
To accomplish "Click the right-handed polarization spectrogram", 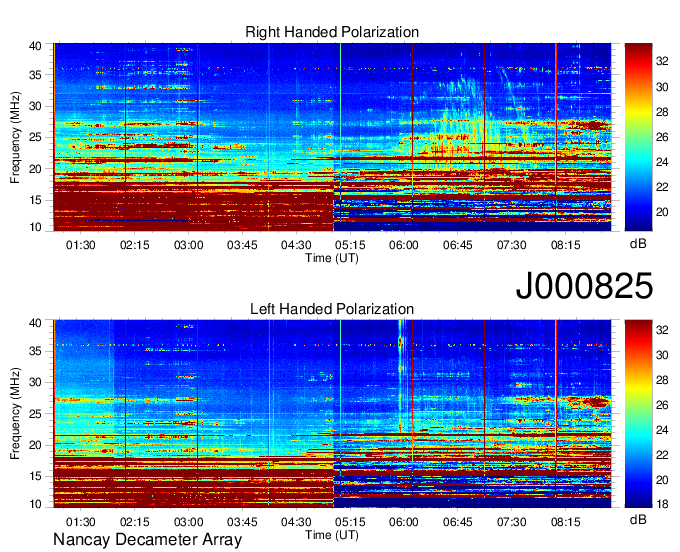I will [332, 137].
